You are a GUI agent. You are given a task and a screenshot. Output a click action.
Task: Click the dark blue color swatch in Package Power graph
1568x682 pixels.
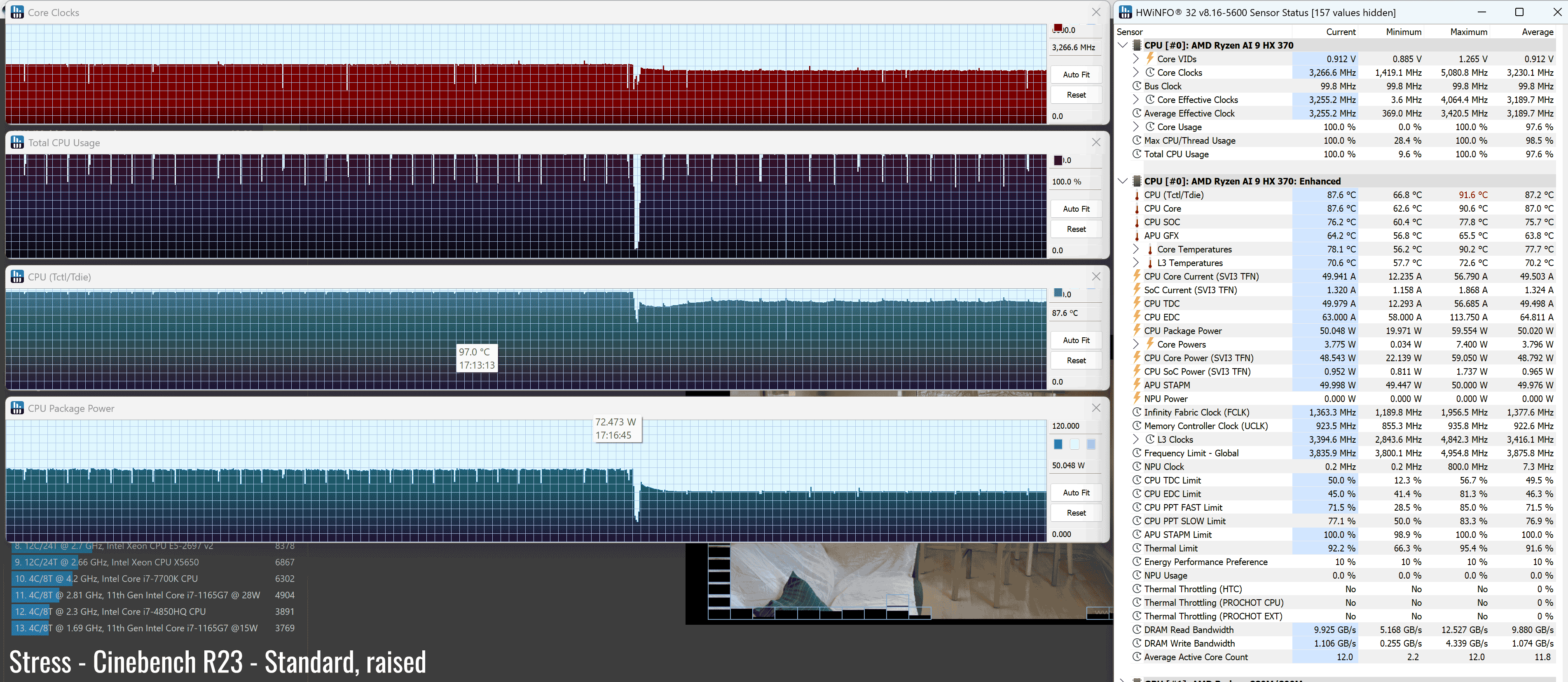click(1058, 445)
